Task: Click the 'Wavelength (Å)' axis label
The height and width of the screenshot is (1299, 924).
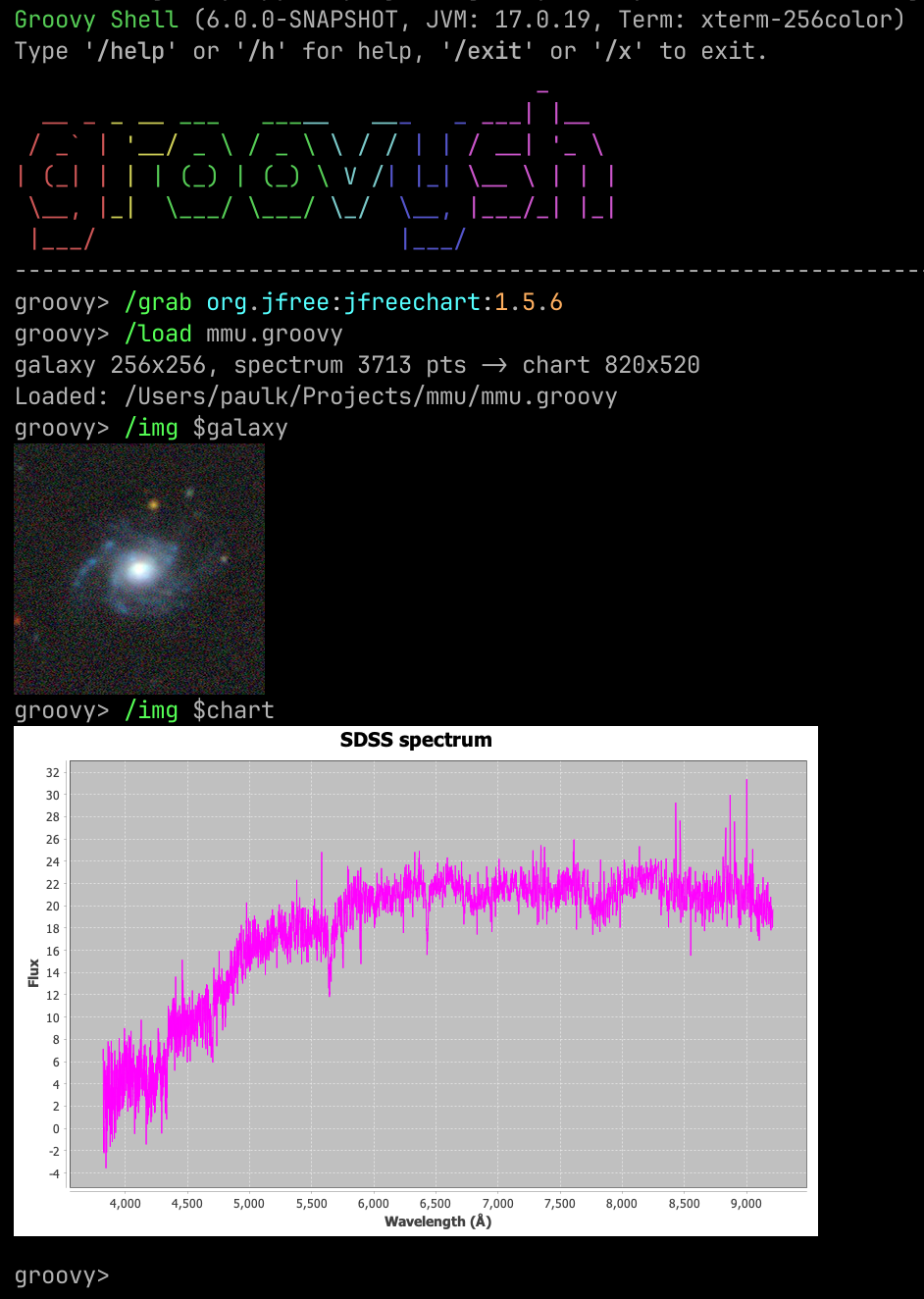Action: coord(437,1221)
